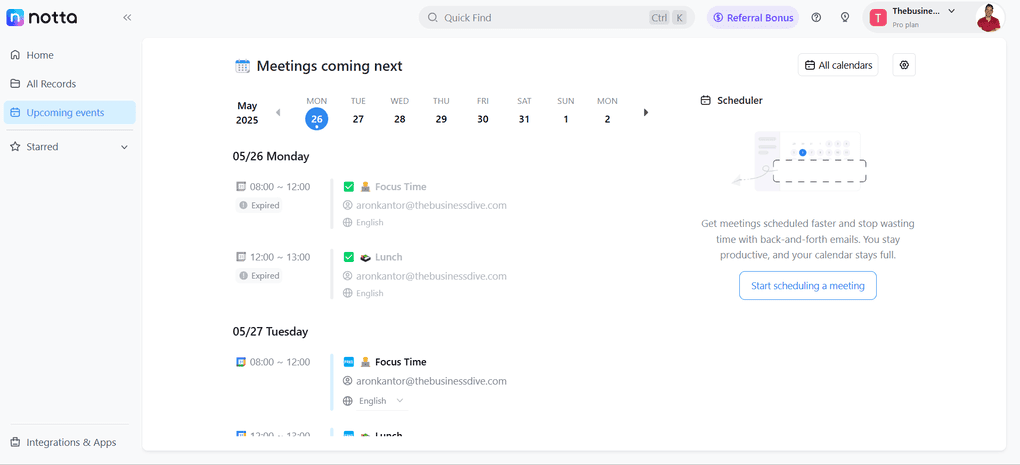Click the Expired badge under 08:00 ~ 12:00
Viewport: 1020px width, 465px height.
pyautogui.click(x=259, y=206)
